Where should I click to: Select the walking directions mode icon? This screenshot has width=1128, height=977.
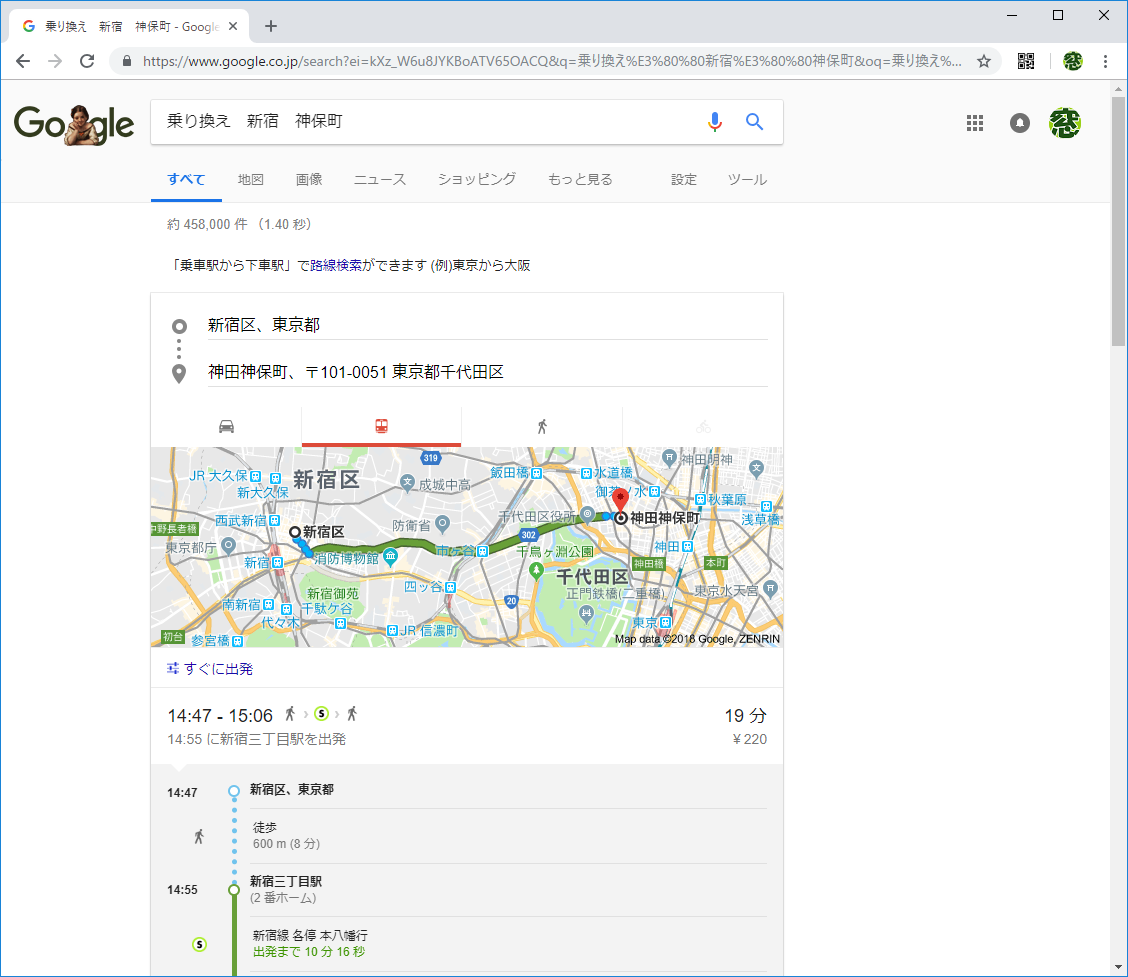pyautogui.click(x=542, y=425)
